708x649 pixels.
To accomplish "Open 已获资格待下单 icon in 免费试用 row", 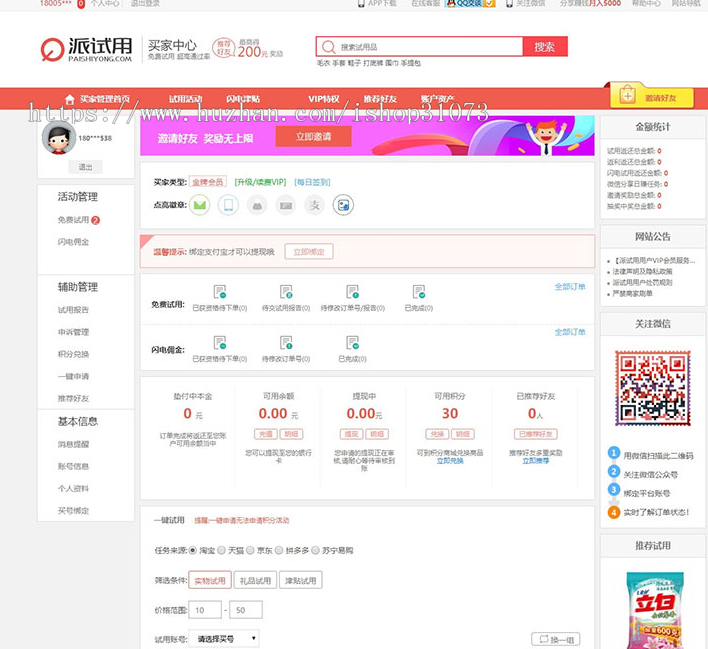I will (x=219, y=292).
